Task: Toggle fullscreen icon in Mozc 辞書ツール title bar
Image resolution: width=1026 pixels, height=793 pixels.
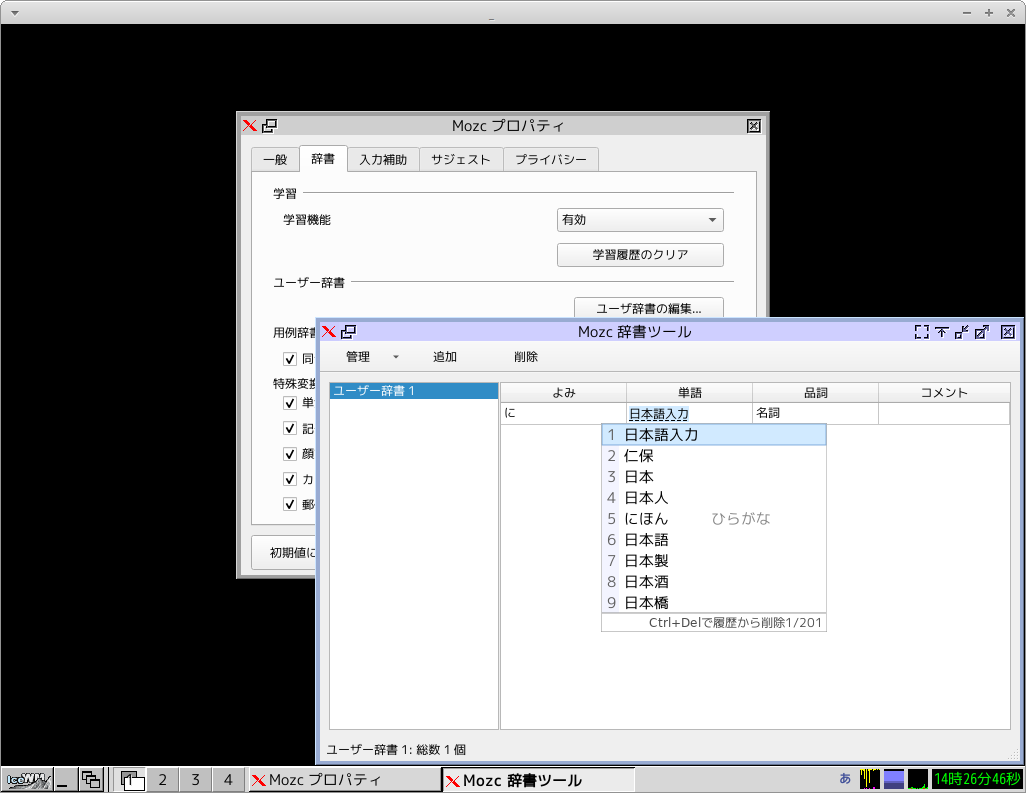Action: [921, 332]
